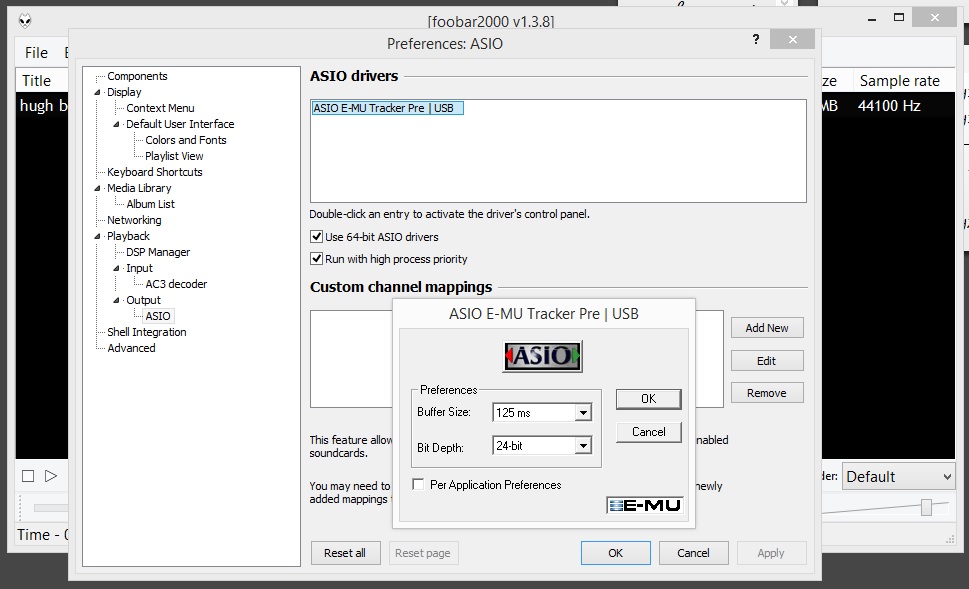Select DSP Manager page
This screenshot has height=589, width=969.
click(158, 252)
